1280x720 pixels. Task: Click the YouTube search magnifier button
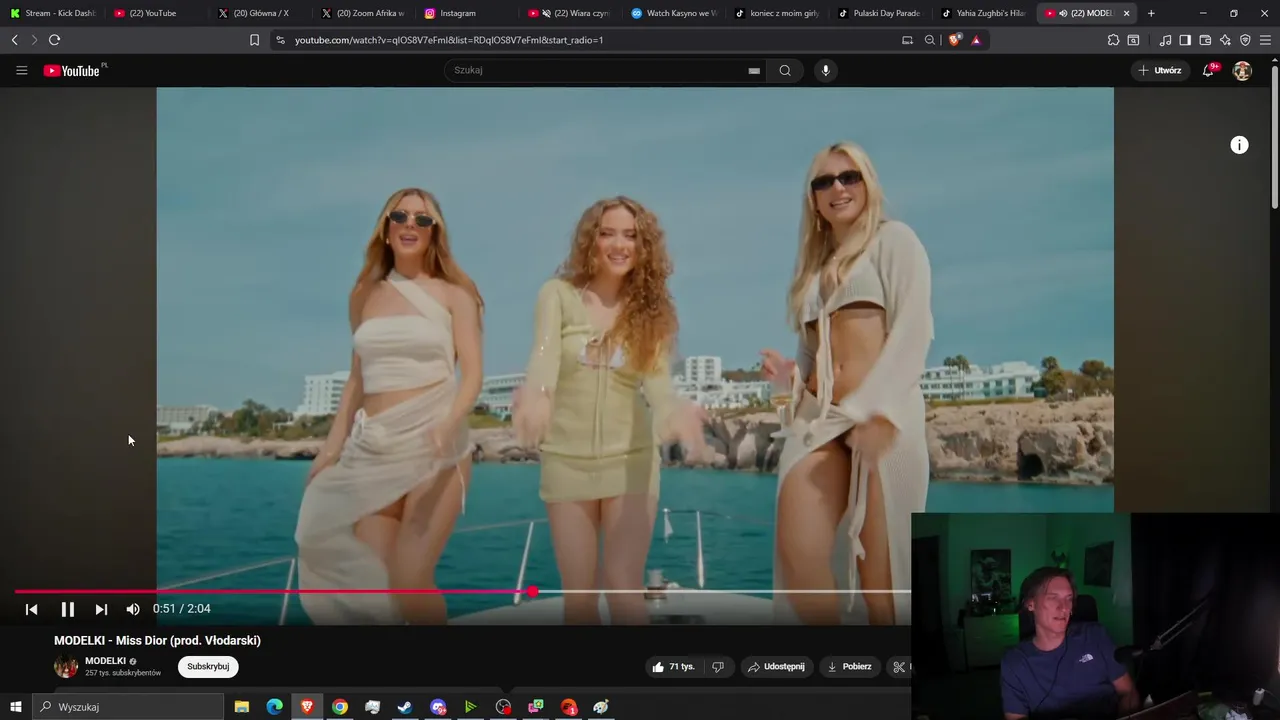pos(785,70)
